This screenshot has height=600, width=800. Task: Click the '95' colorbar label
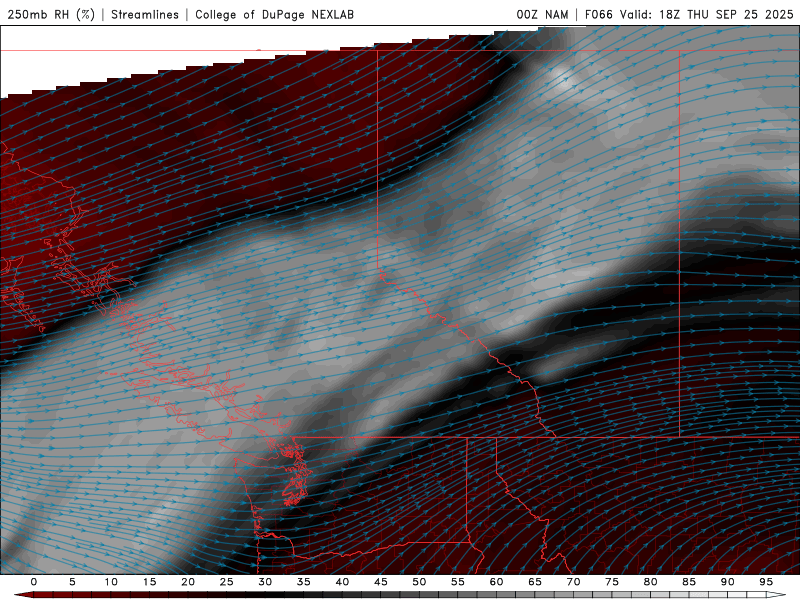point(766,582)
